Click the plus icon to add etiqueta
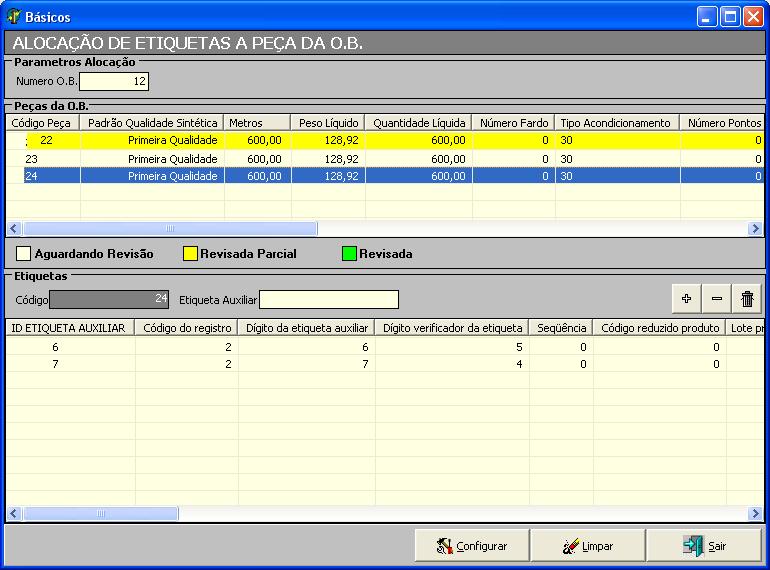 (x=686, y=298)
